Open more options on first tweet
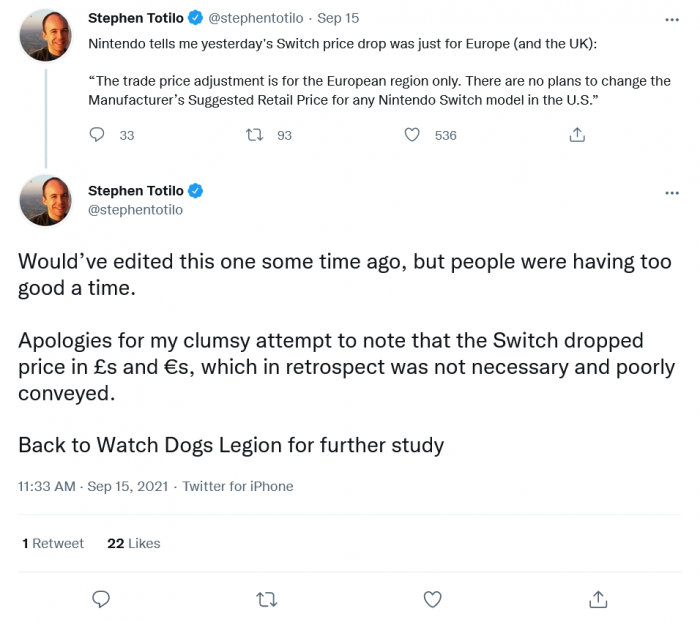700x622 pixels. click(669, 18)
